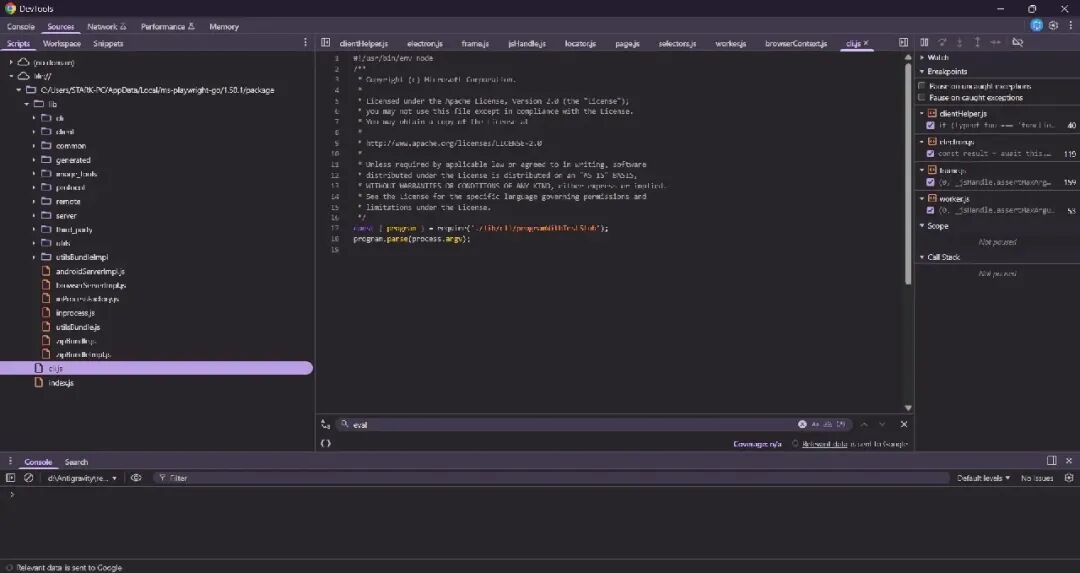This screenshot has width=1080, height=573.
Task: Click Step into next function call
Action: click(959, 43)
